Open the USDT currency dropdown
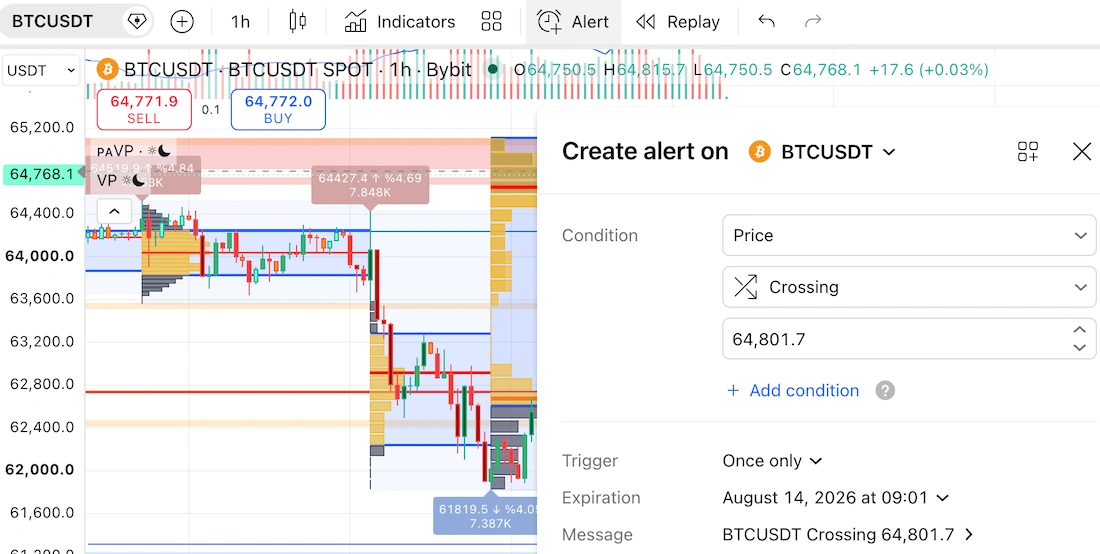 [x=41, y=70]
